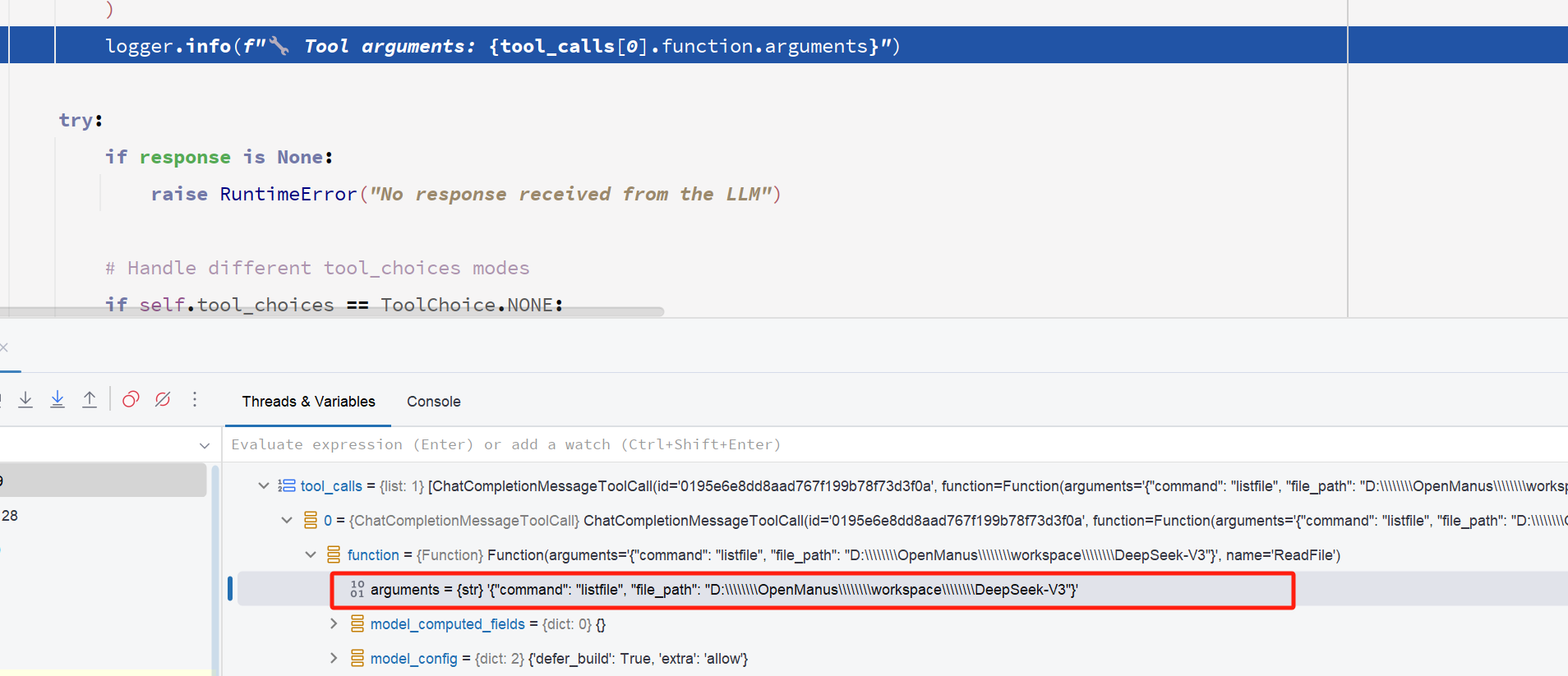Select the arguments = {str} variable row
Viewport: 1568px width, 676px height.
902,589
